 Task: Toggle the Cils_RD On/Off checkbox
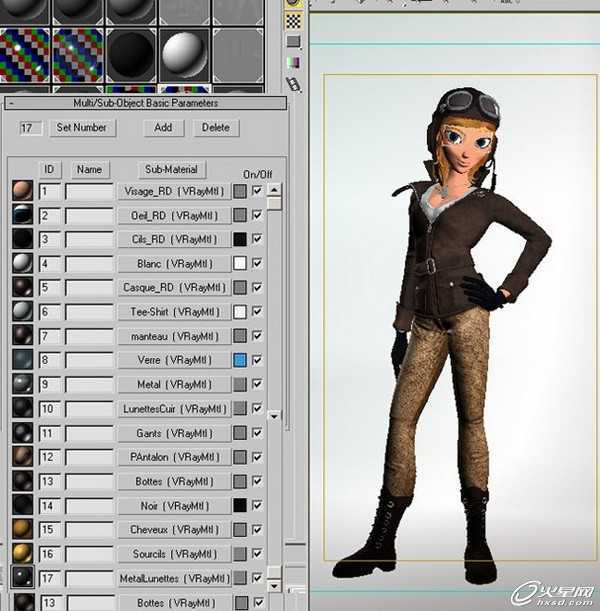point(257,239)
